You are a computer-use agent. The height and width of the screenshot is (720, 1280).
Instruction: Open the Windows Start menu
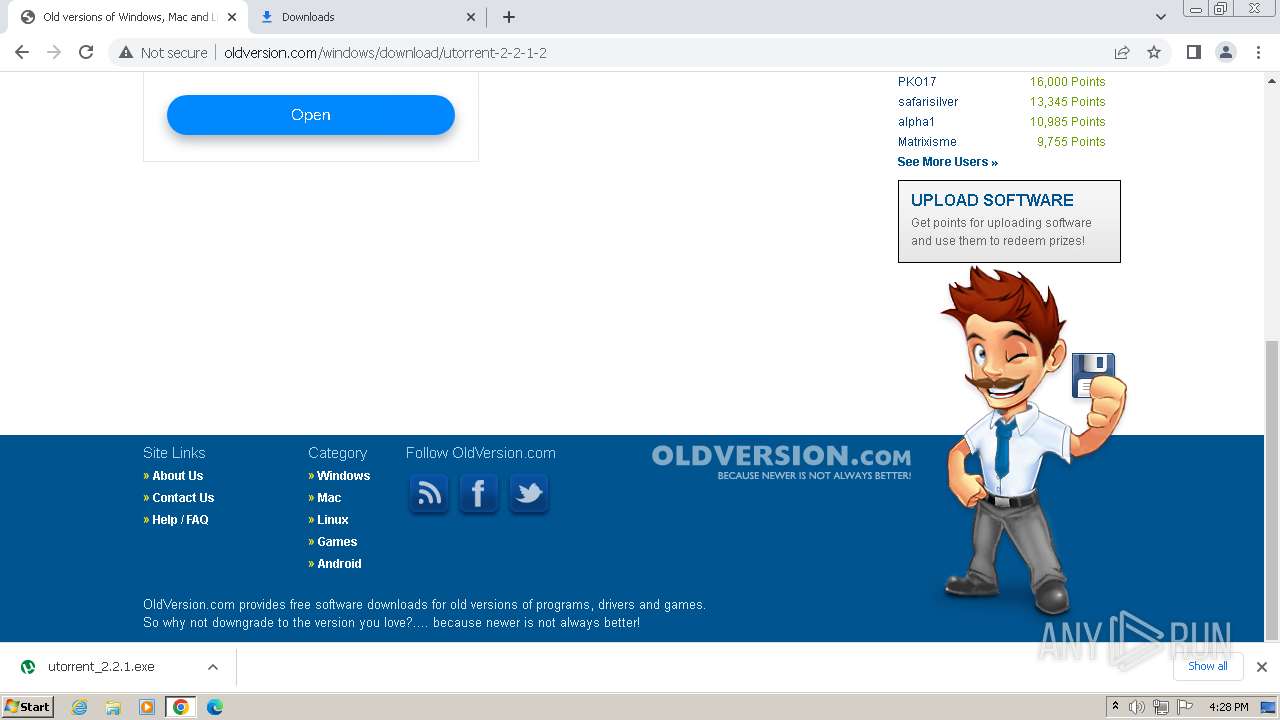(28, 706)
